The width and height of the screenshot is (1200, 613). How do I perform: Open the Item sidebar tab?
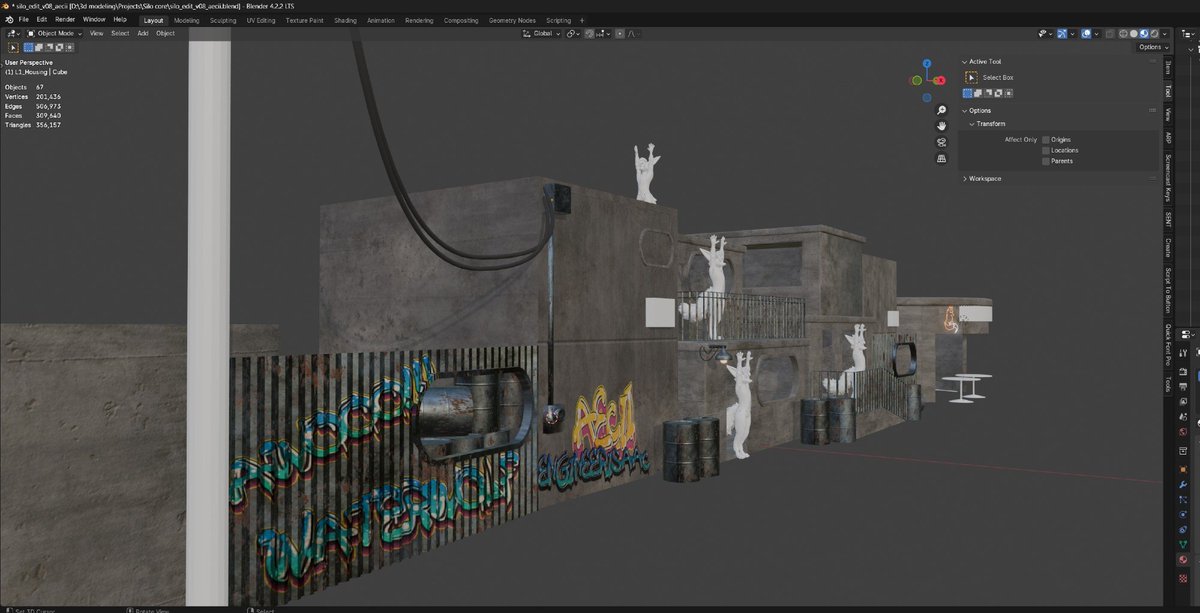pos(1167,67)
